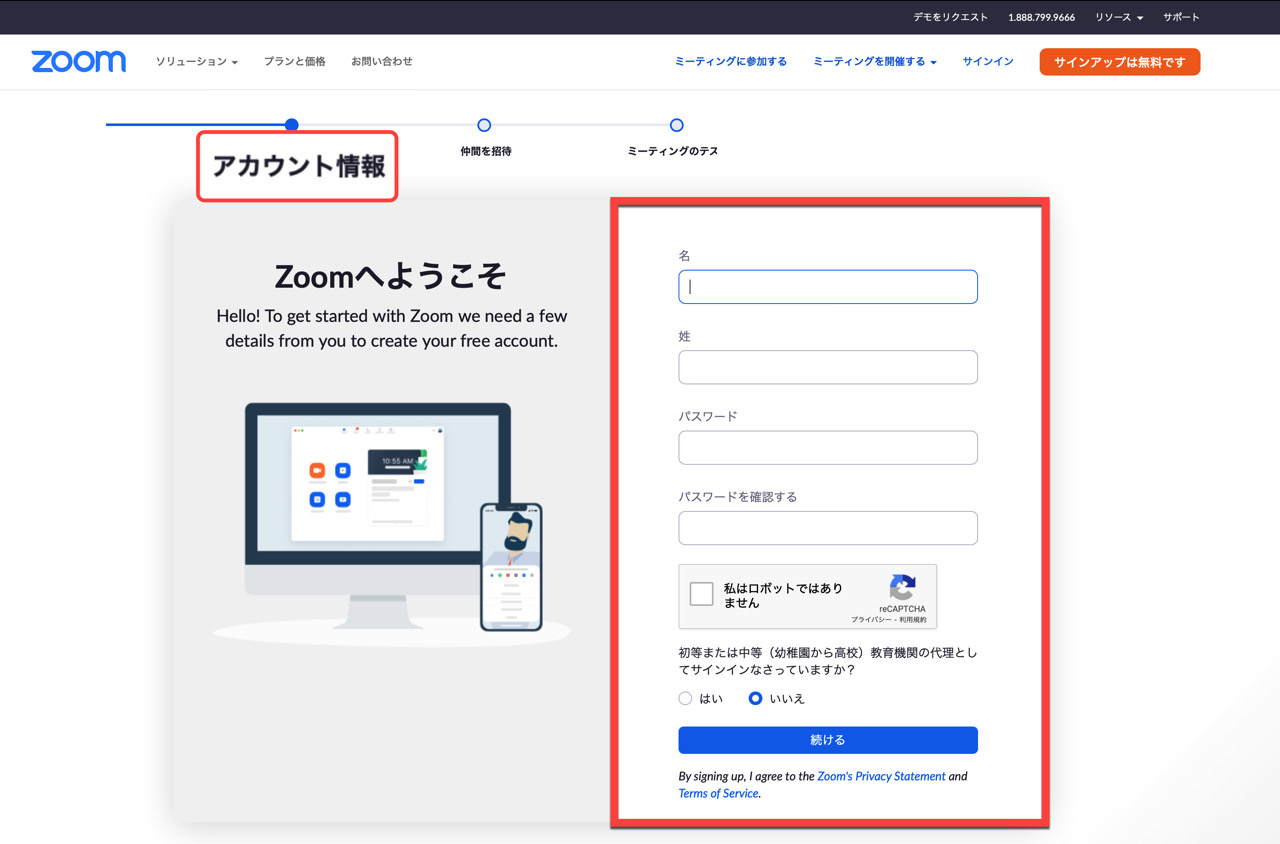
Task: Click phone number 1.888.799.9666
Action: point(1041,17)
